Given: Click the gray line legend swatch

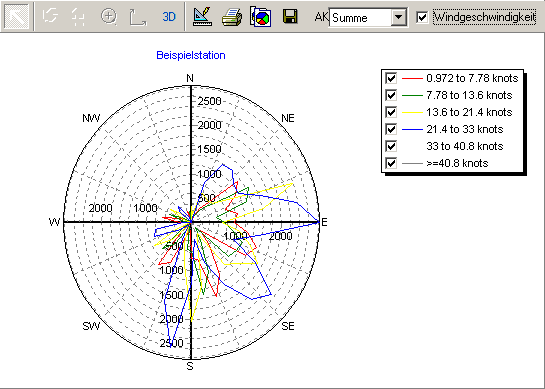Looking at the screenshot, I should 412,163.
